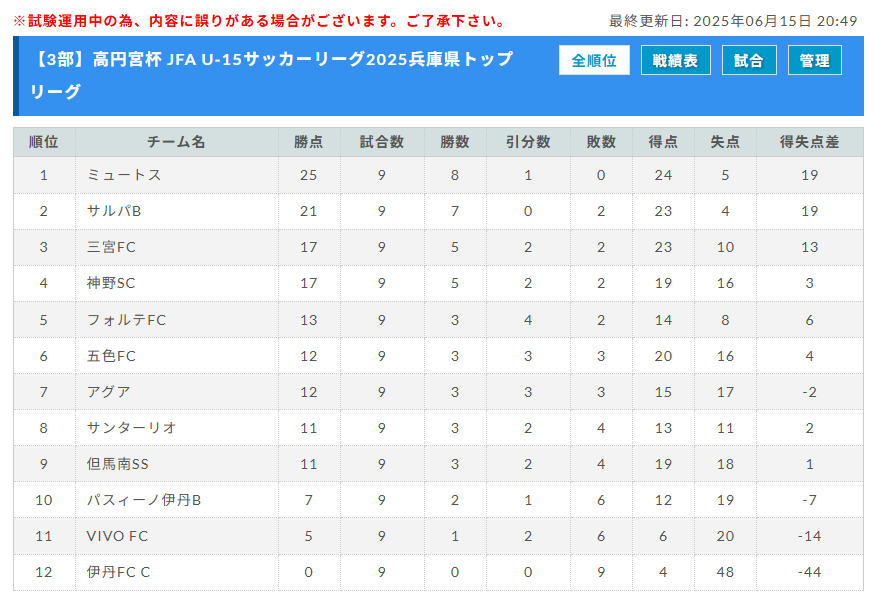Click the 三宮FC team name
882x602 pixels.
pyautogui.click(x=111, y=247)
